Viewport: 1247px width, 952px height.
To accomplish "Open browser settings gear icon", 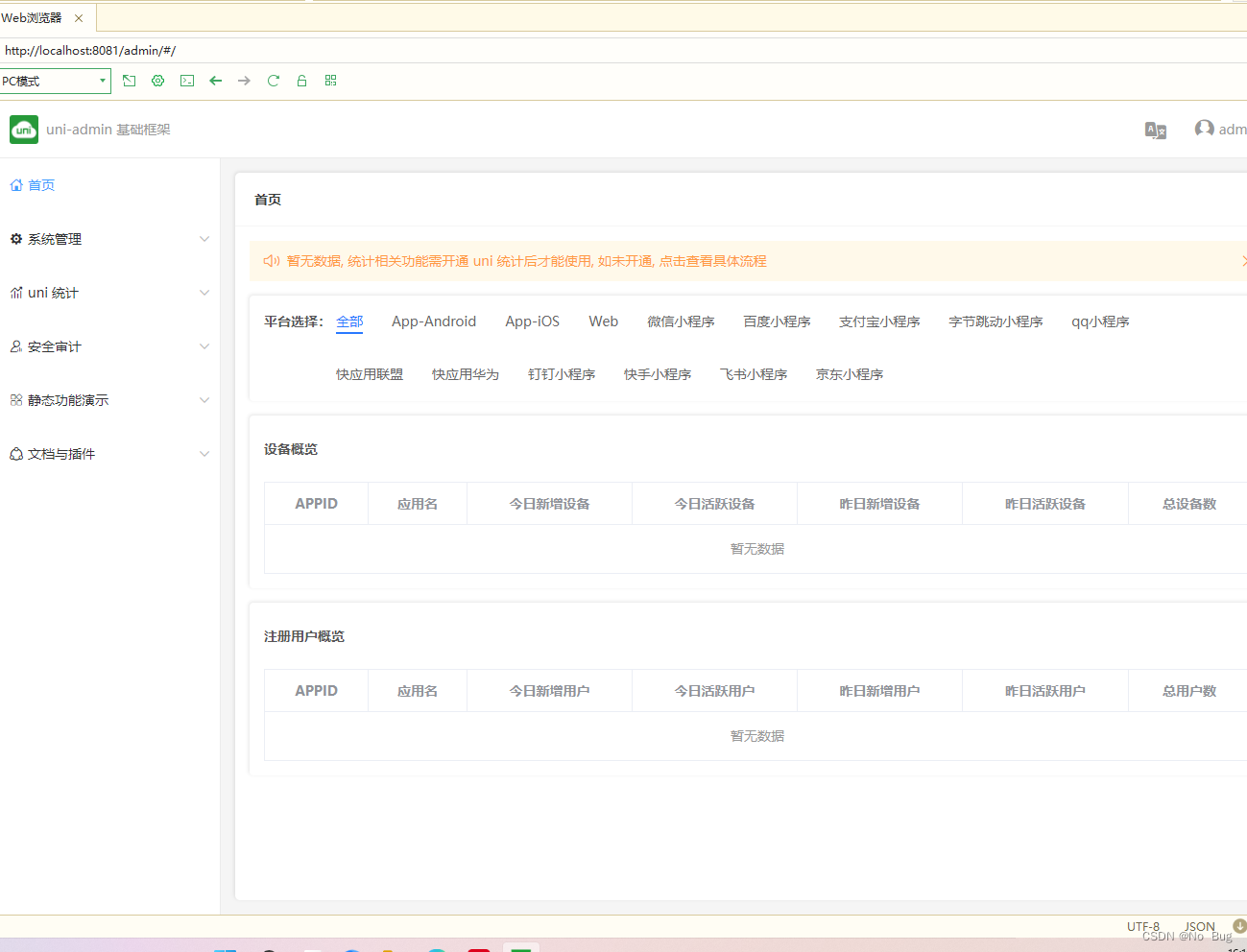I will 158,81.
